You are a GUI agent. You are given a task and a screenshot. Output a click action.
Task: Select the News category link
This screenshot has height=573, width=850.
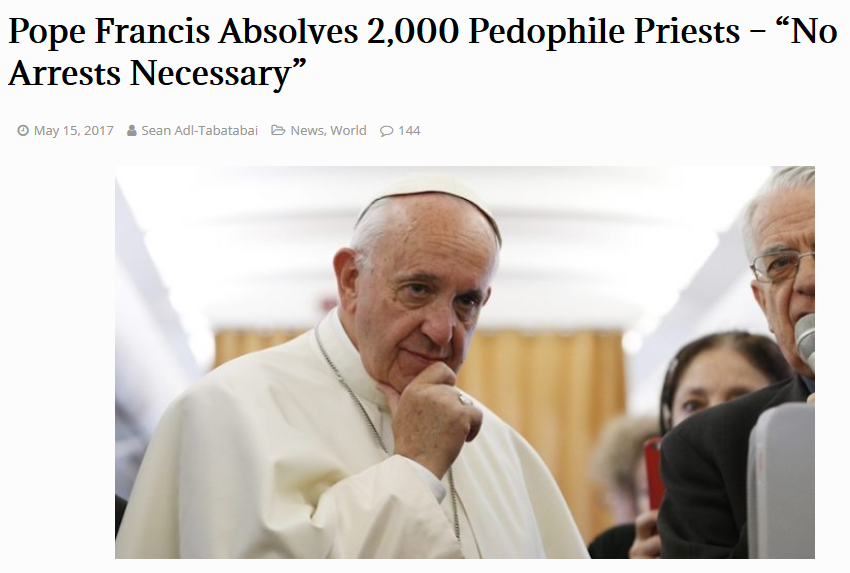[x=307, y=131]
